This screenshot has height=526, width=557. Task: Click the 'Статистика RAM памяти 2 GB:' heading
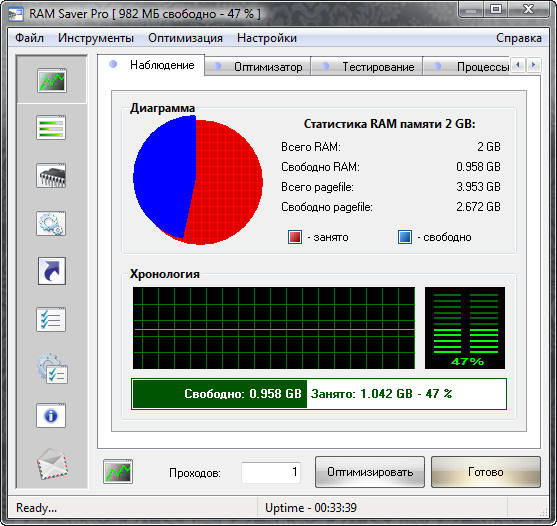coord(390,124)
